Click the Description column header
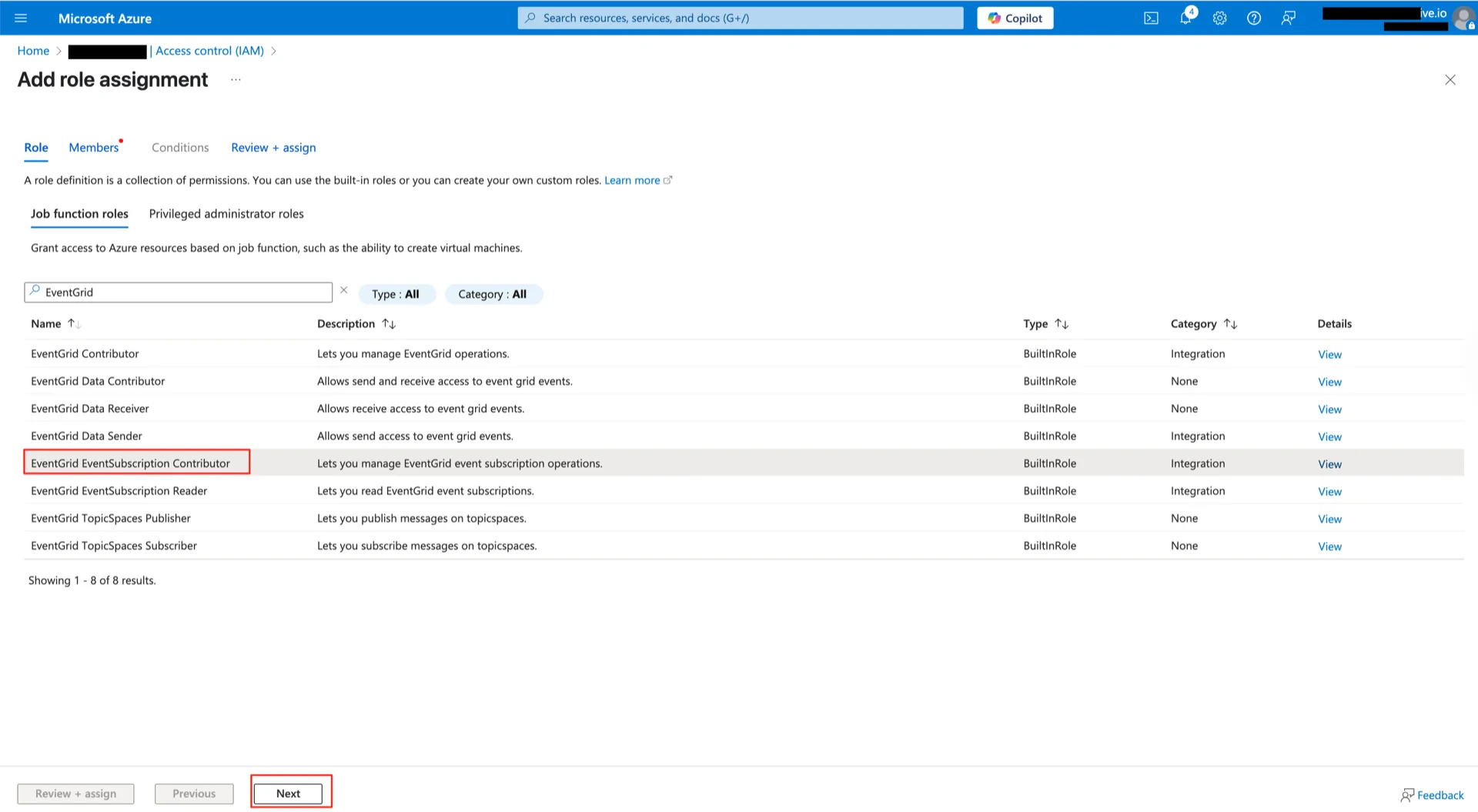 point(346,324)
